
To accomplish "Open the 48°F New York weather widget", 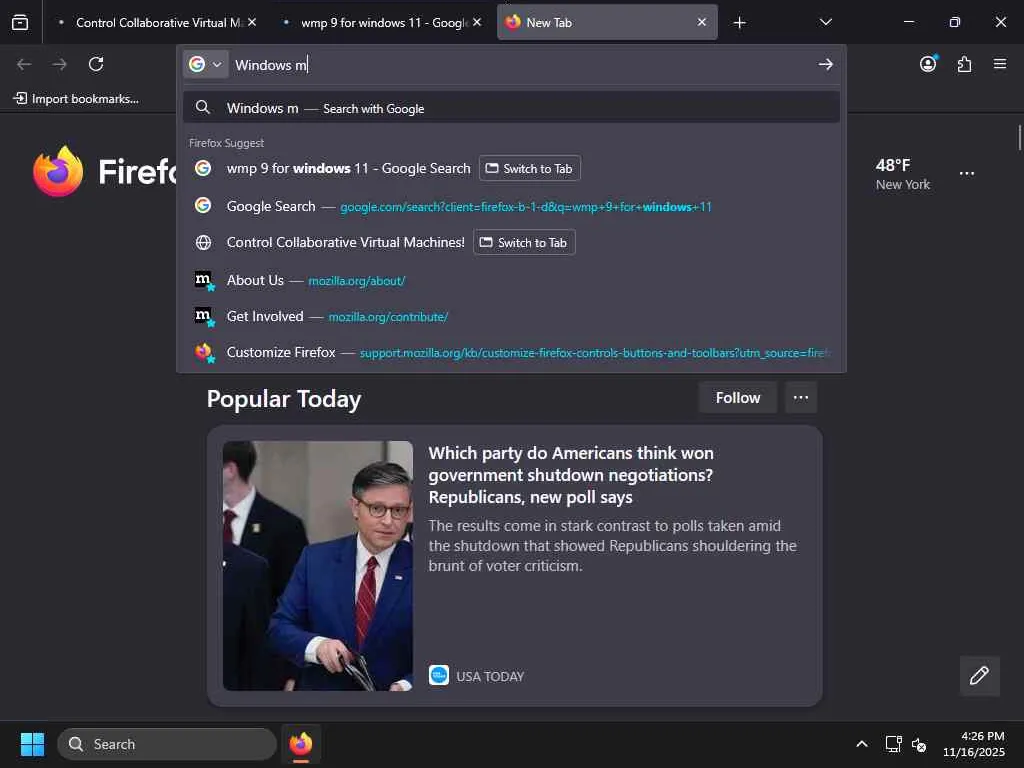I will pyautogui.click(x=903, y=174).
